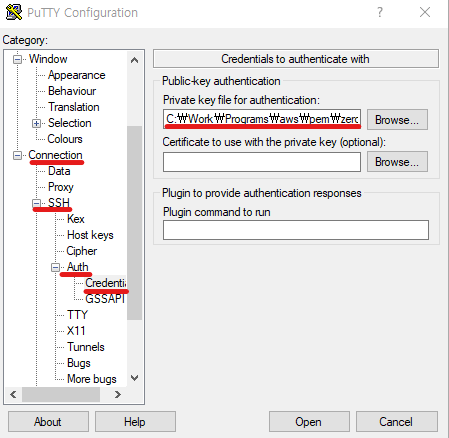
Task: Close the PuTTY Configuration window
Action: (425, 12)
